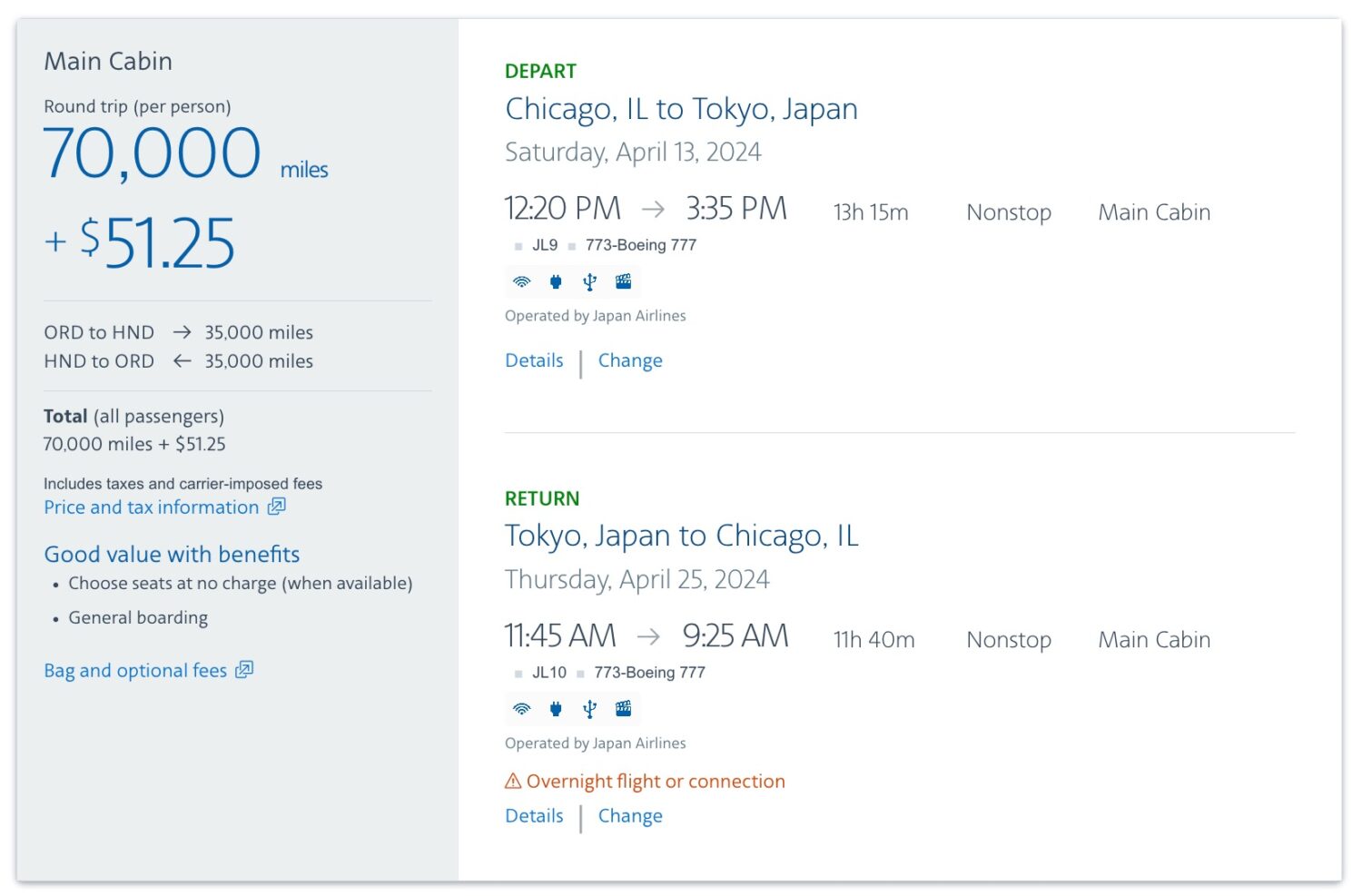Click the external-link icon beside Price and tax information

coord(276,507)
